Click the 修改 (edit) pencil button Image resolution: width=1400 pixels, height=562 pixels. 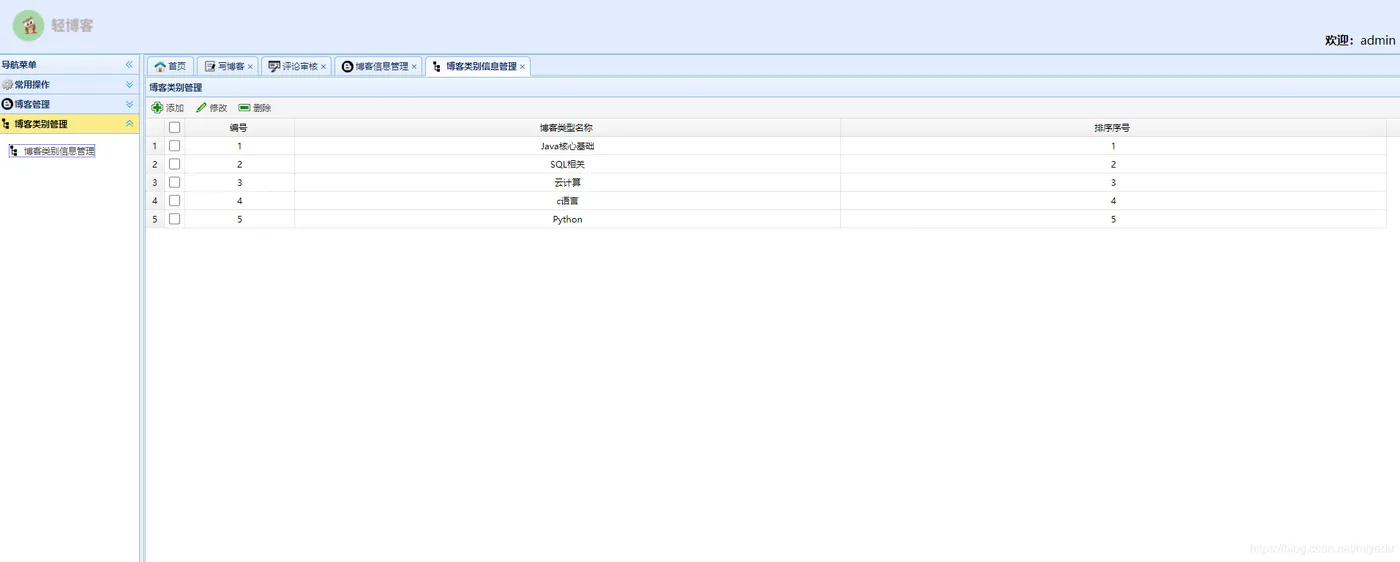coord(211,108)
